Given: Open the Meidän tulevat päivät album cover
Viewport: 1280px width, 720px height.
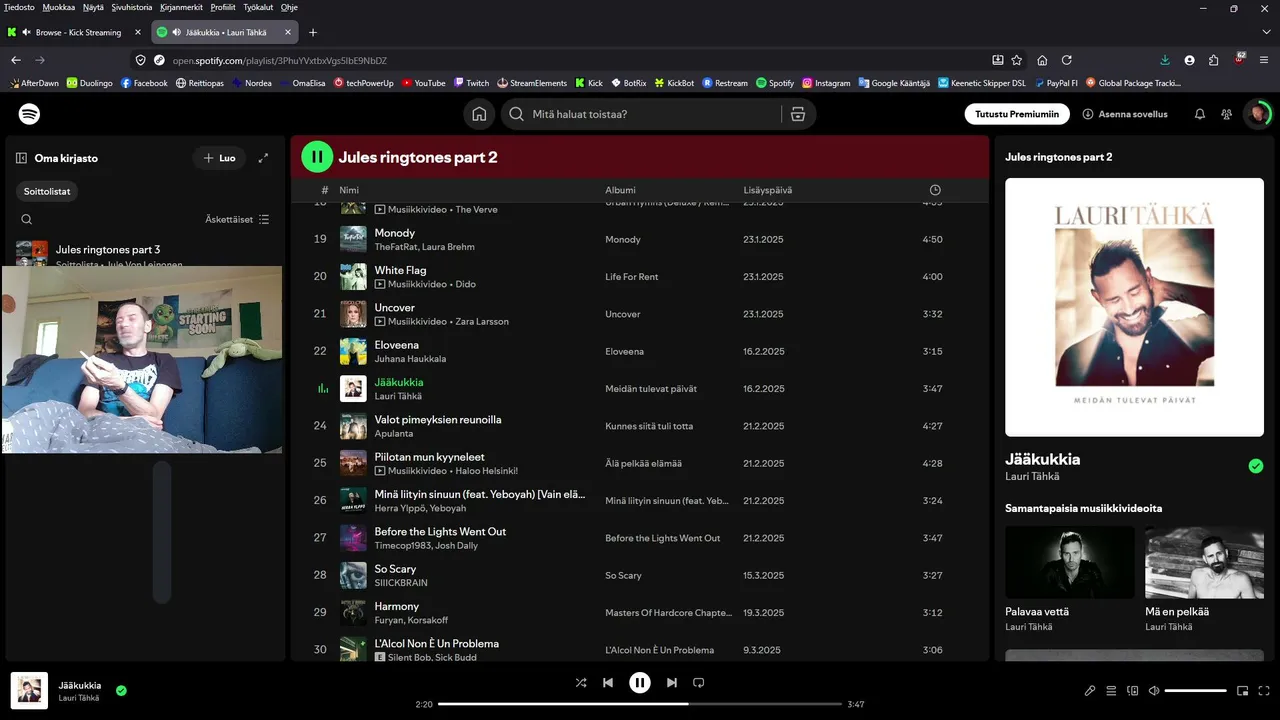Looking at the screenshot, I should pyautogui.click(x=1134, y=307).
